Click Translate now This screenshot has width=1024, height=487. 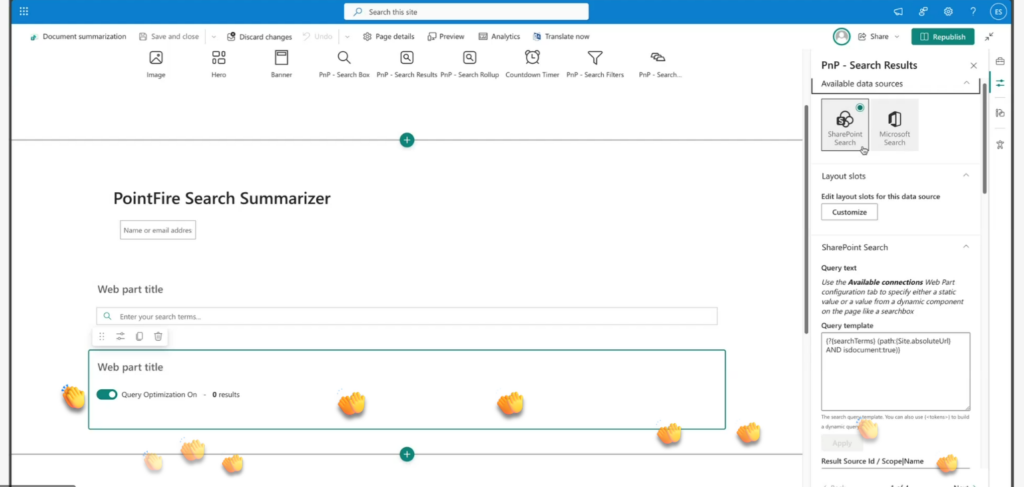561,37
